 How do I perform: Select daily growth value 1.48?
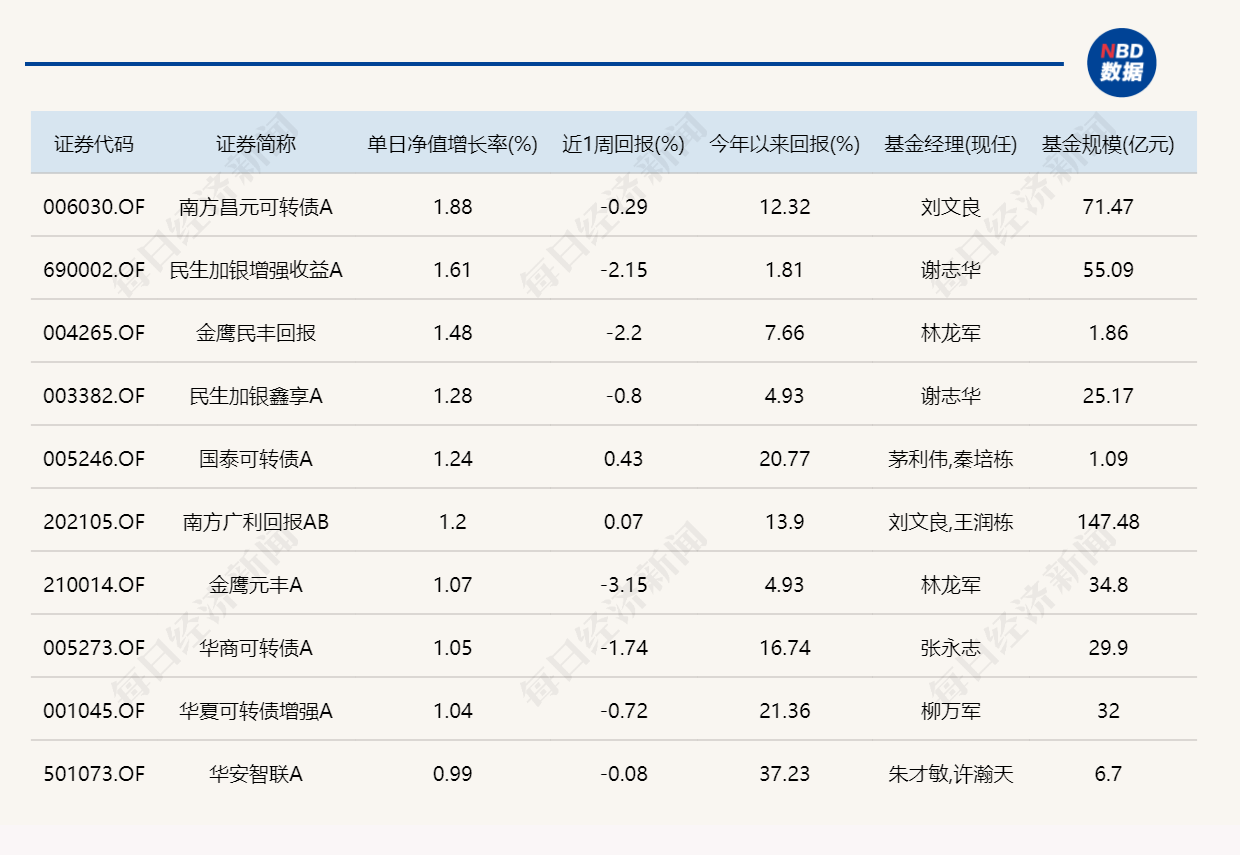coord(453,333)
